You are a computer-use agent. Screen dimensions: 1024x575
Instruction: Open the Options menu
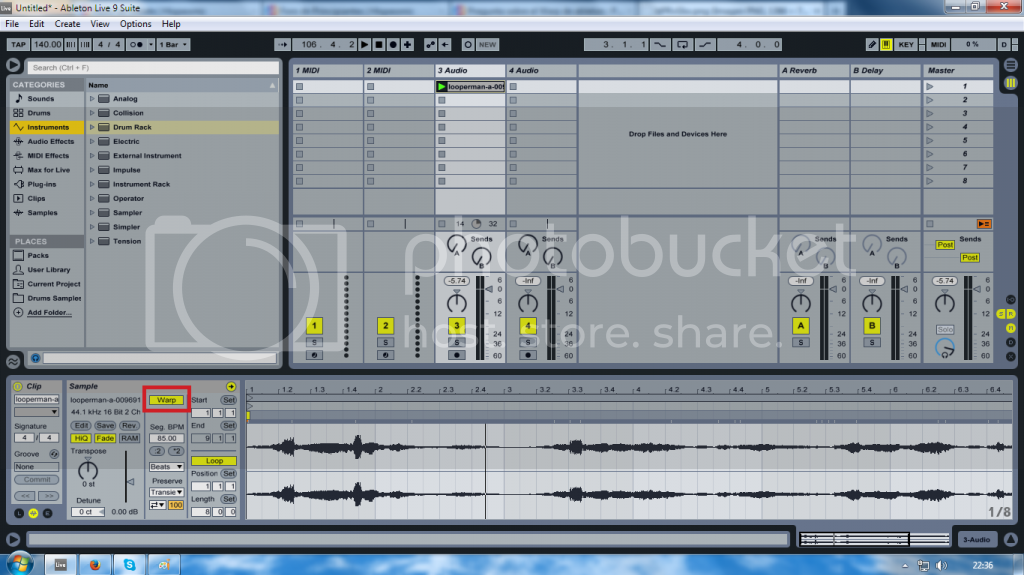click(x=135, y=24)
